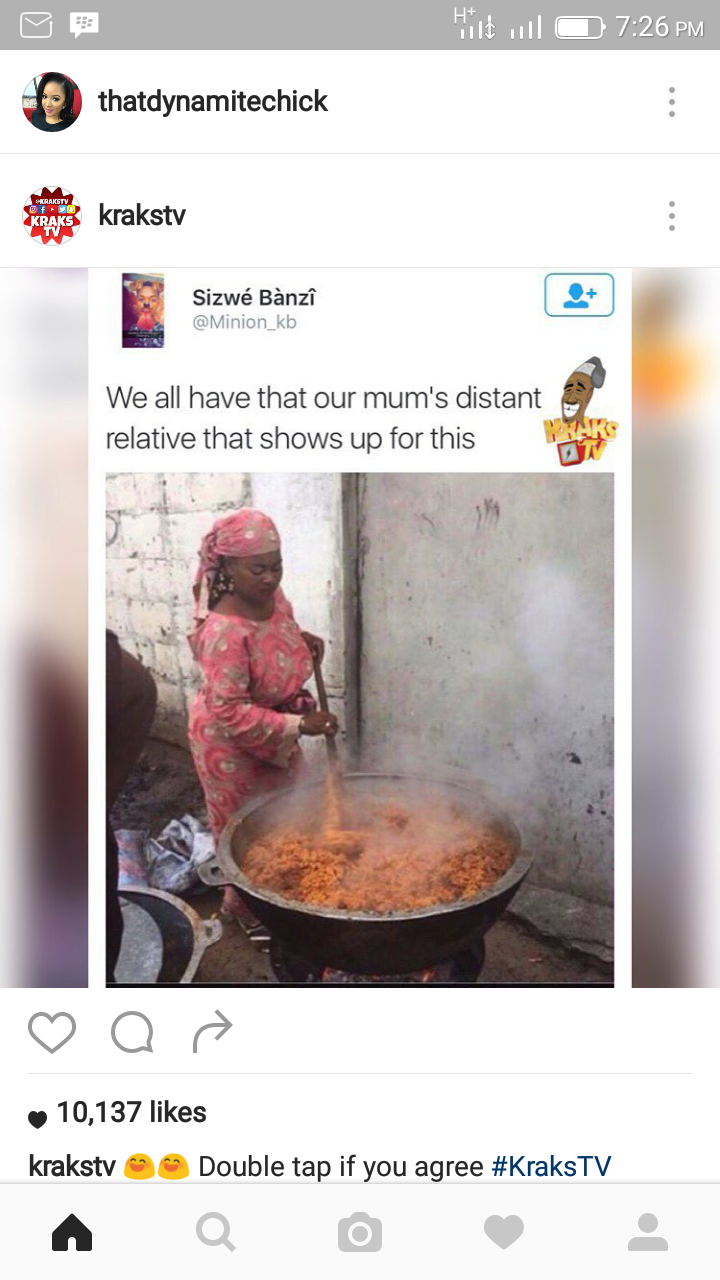Screen dimensions: 720x1280
Task: Open the mail notification in status bar
Action: coord(36,25)
